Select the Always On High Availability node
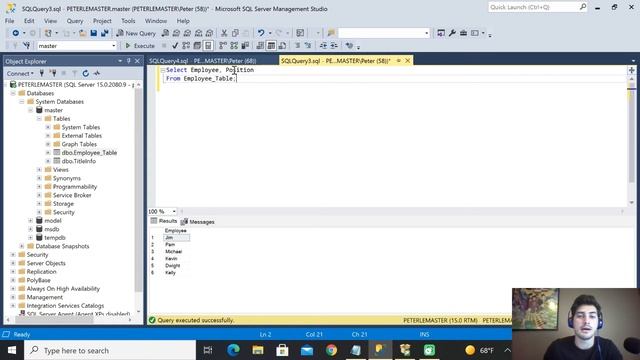 [x=63, y=289]
